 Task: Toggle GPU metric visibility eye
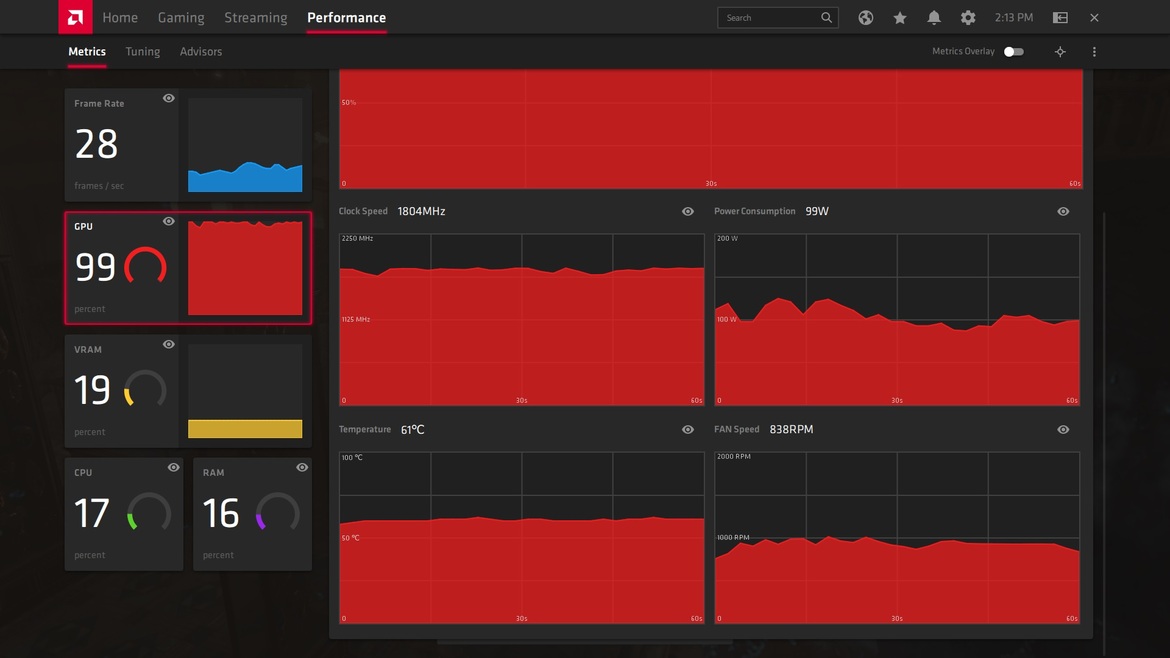(169, 222)
